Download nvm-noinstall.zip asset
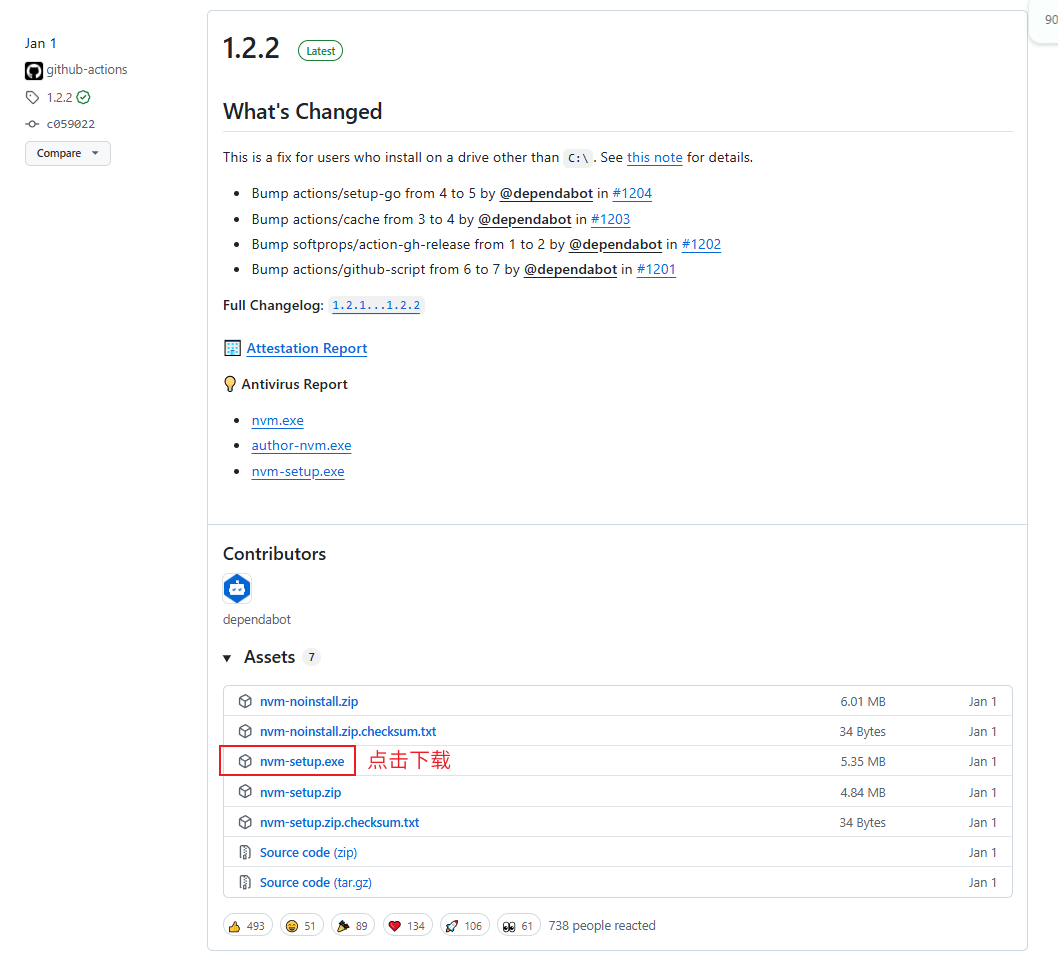The height and width of the screenshot is (962, 1058). point(309,702)
